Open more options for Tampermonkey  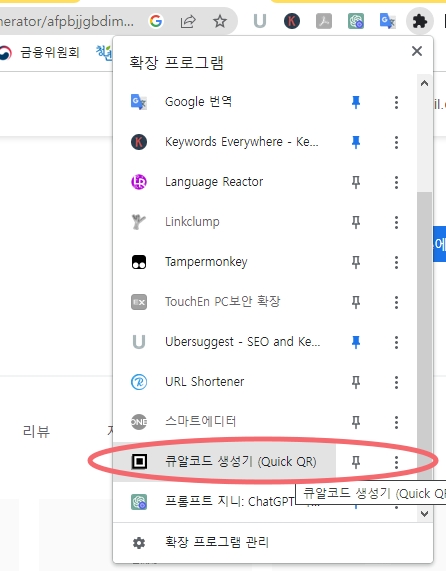tap(396, 263)
